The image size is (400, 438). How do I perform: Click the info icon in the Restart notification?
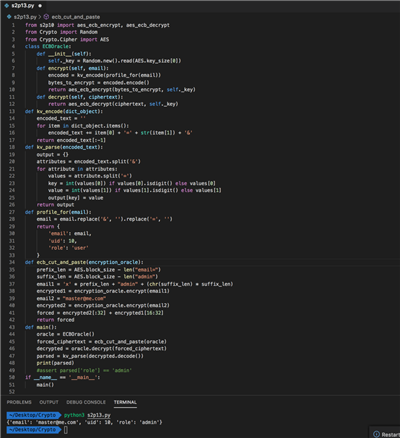tap(376, 434)
